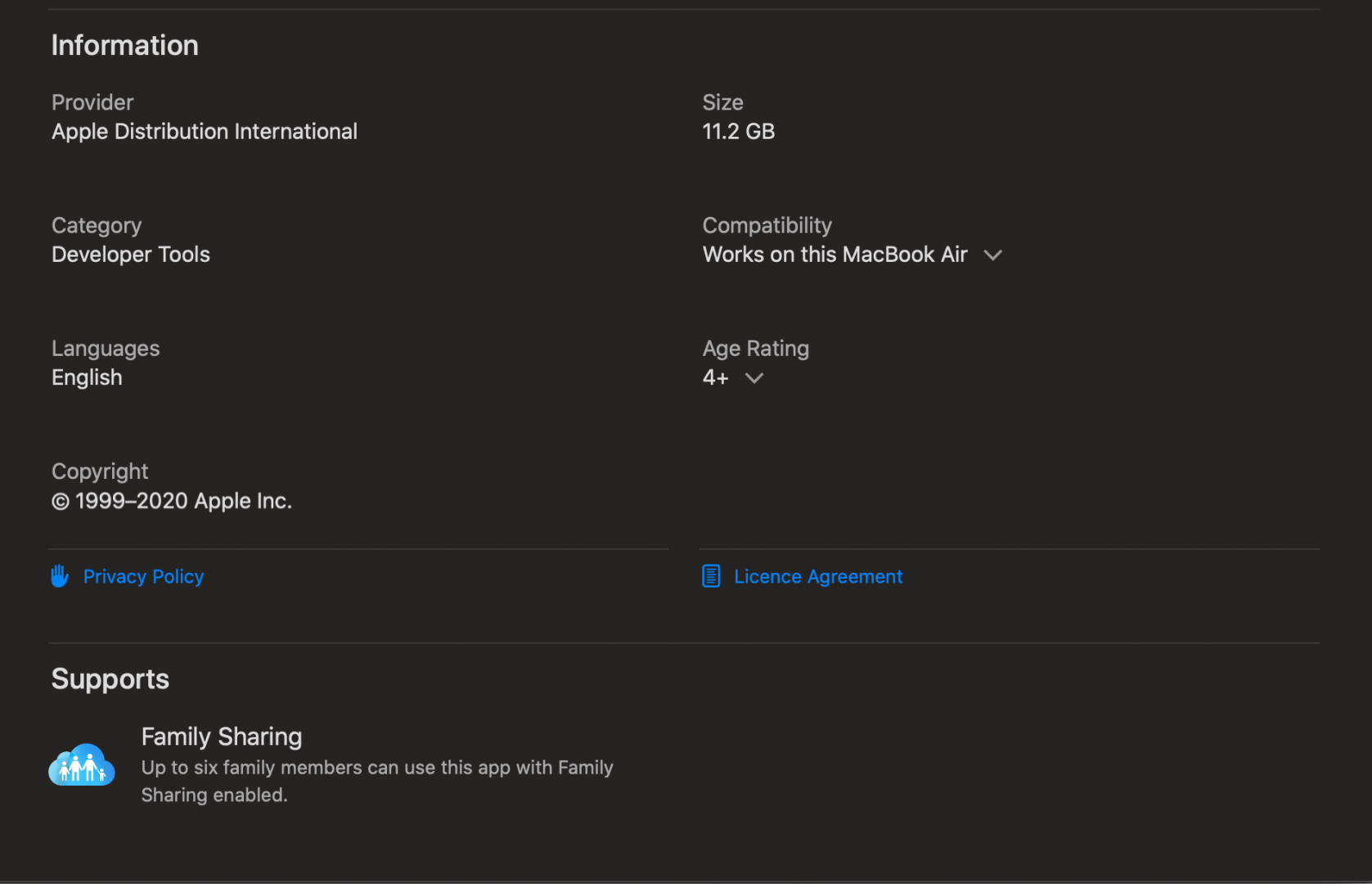Click the Family Sharing description text
Image resolution: width=1372 pixels, height=884 pixels.
pyautogui.click(x=376, y=781)
